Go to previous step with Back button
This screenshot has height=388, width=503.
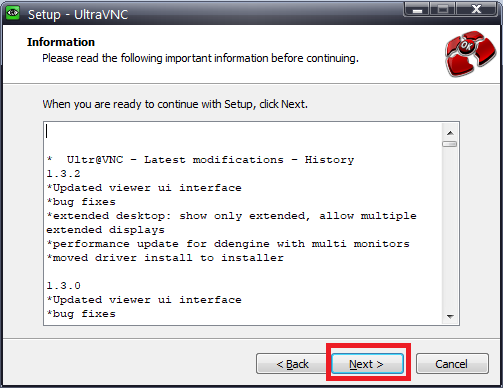292,364
